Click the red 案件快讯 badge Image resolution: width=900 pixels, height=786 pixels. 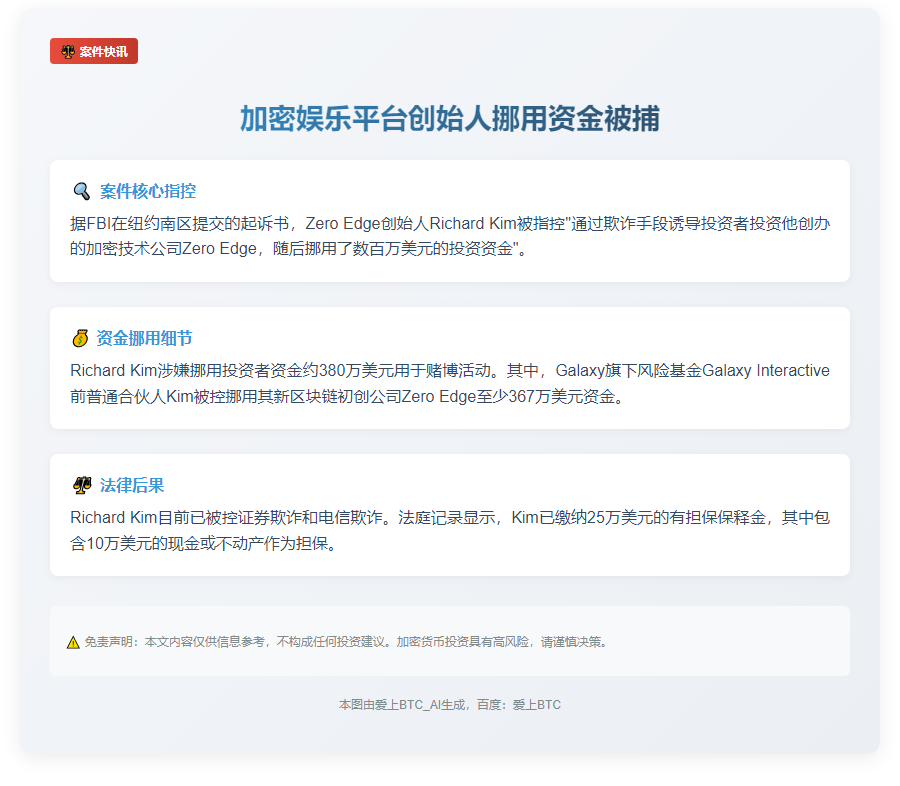[94, 51]
